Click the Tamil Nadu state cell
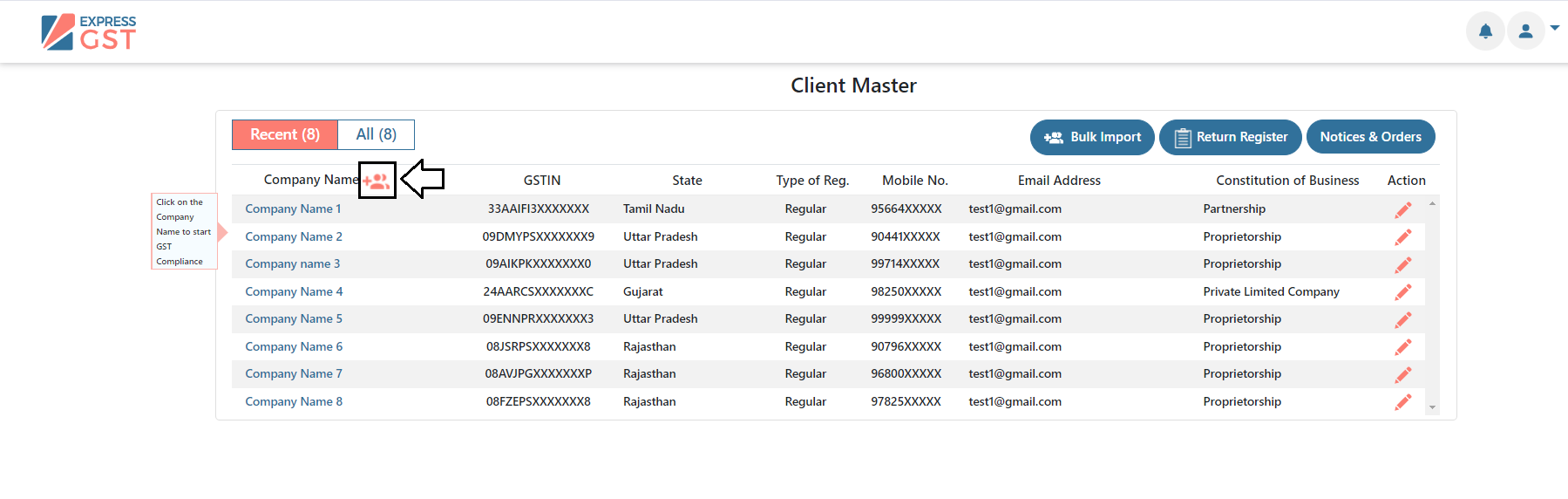1568x499 pixels. click(654, 208)
